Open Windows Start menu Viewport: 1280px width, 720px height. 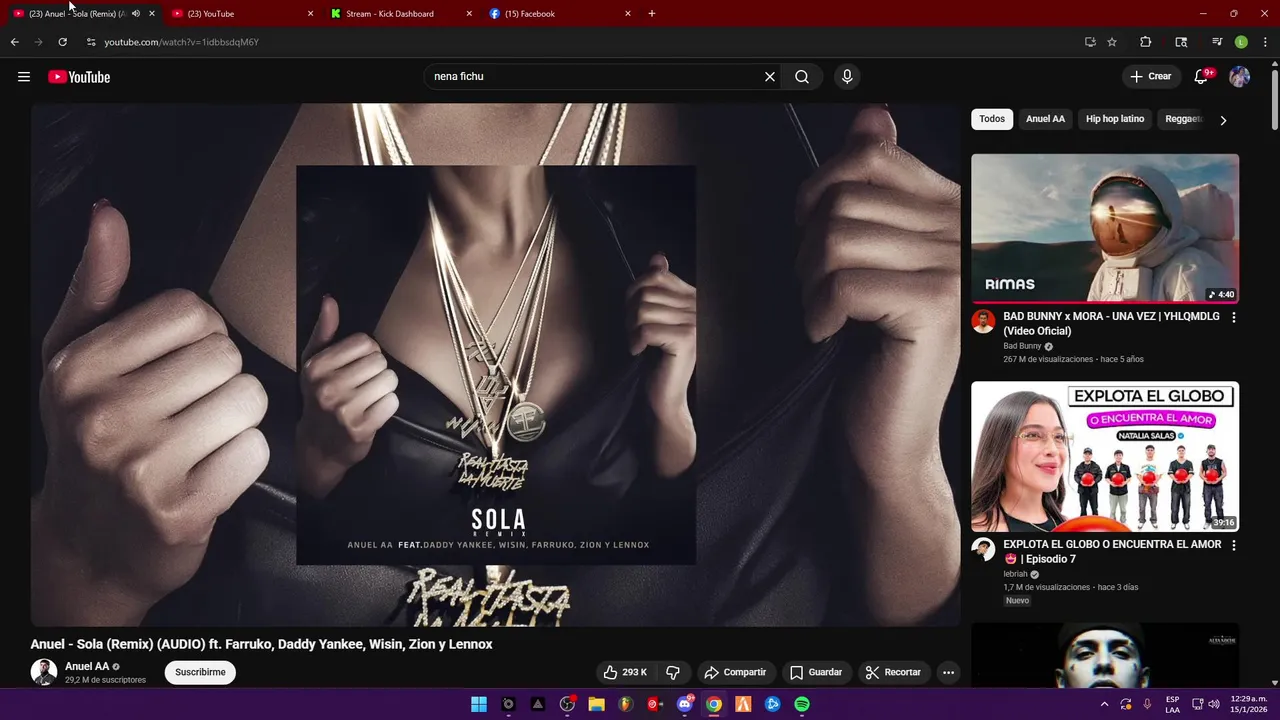[x=479, y=704]
